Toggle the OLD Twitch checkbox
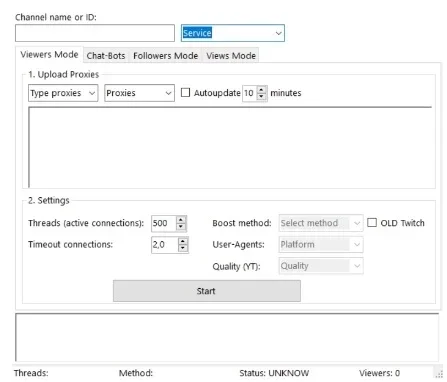The width and height of the screenshot is (447, 382). (x=372, y=222)
